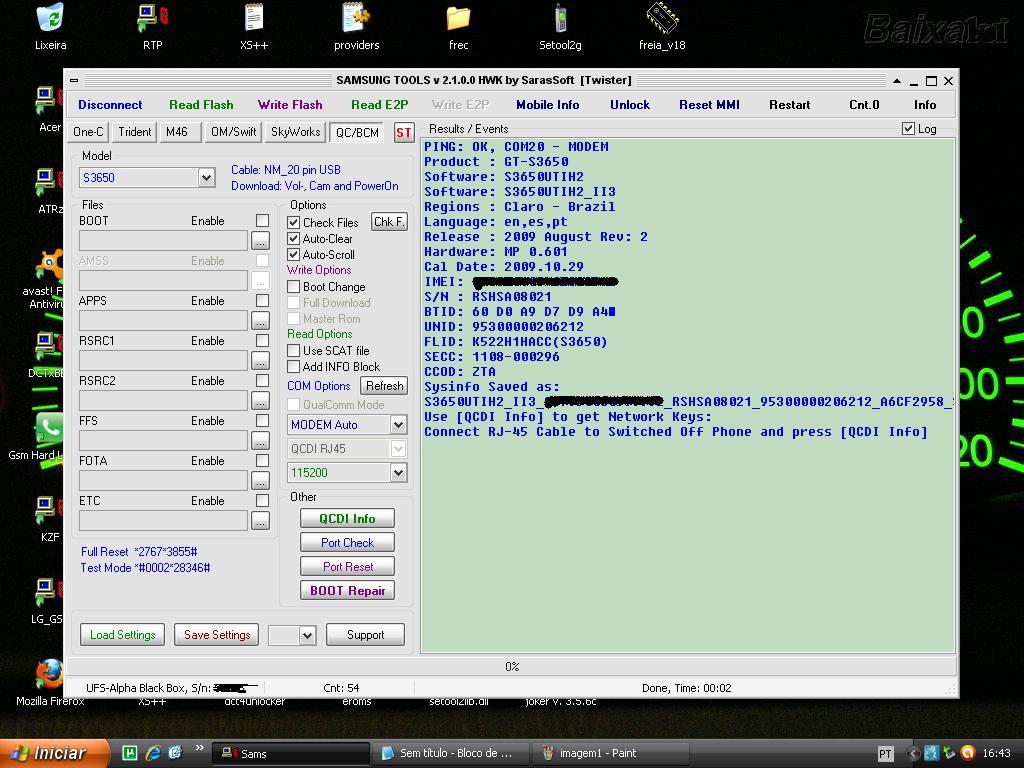Uncheck the Auto-Clear option
The width and height of the screenshot is (1024, 768).
[x=294, y=239]
